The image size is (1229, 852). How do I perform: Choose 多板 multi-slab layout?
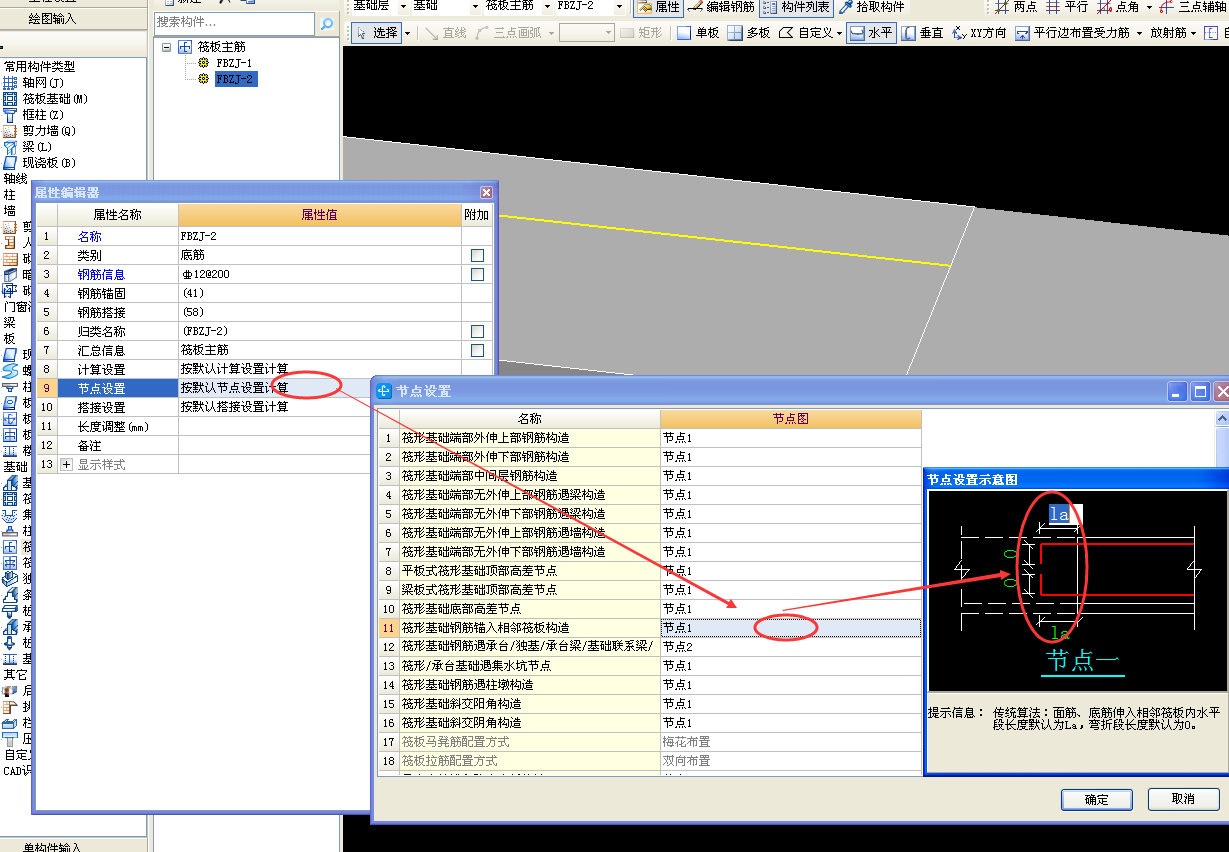(749, 32)
